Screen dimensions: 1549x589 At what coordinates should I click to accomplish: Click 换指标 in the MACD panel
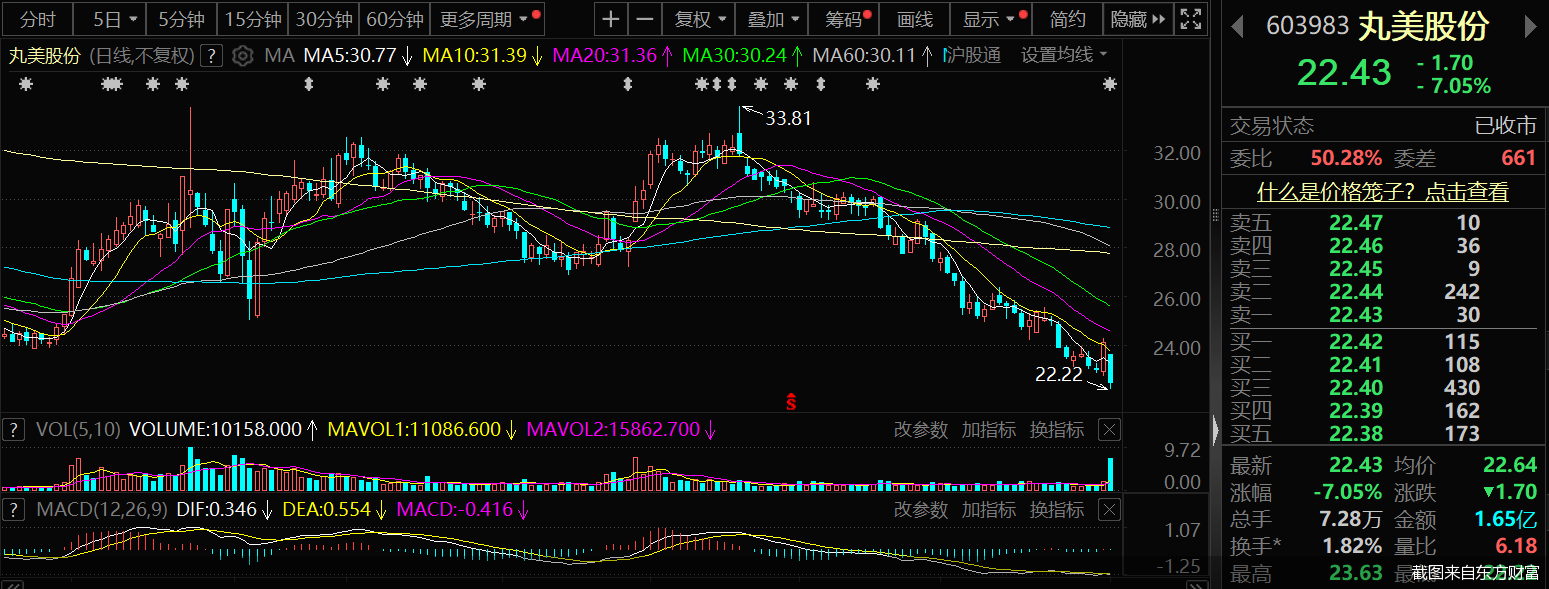click(1057, 510)
